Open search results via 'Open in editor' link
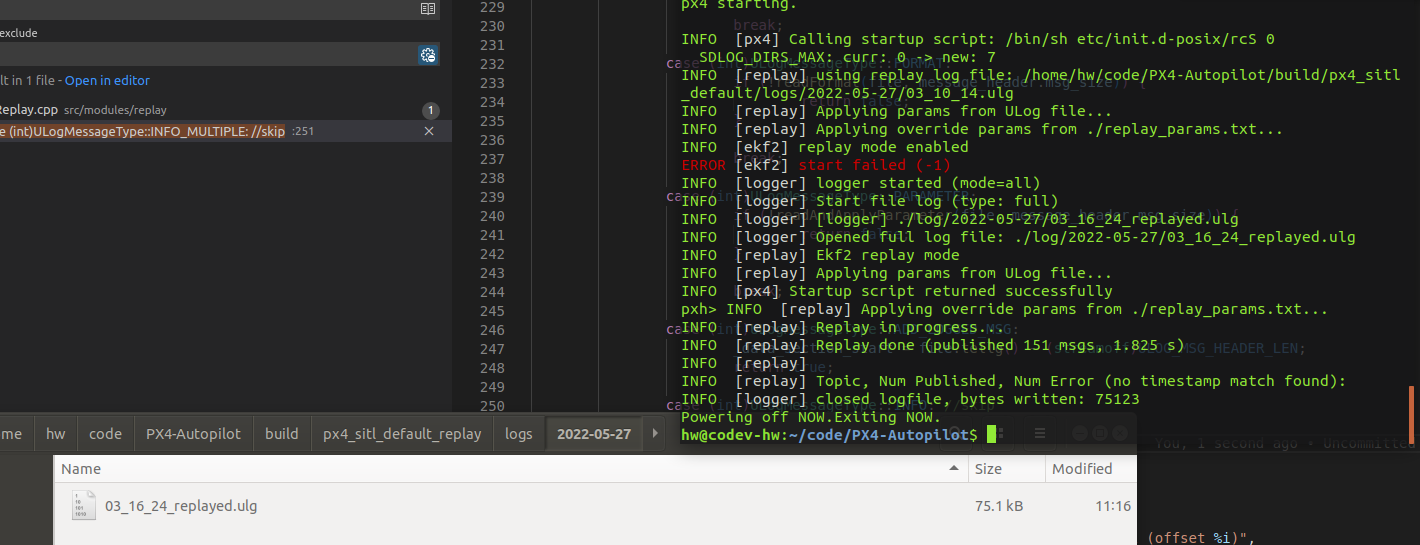This screenshot has width=1420, height=545. (x=107, y=80)
